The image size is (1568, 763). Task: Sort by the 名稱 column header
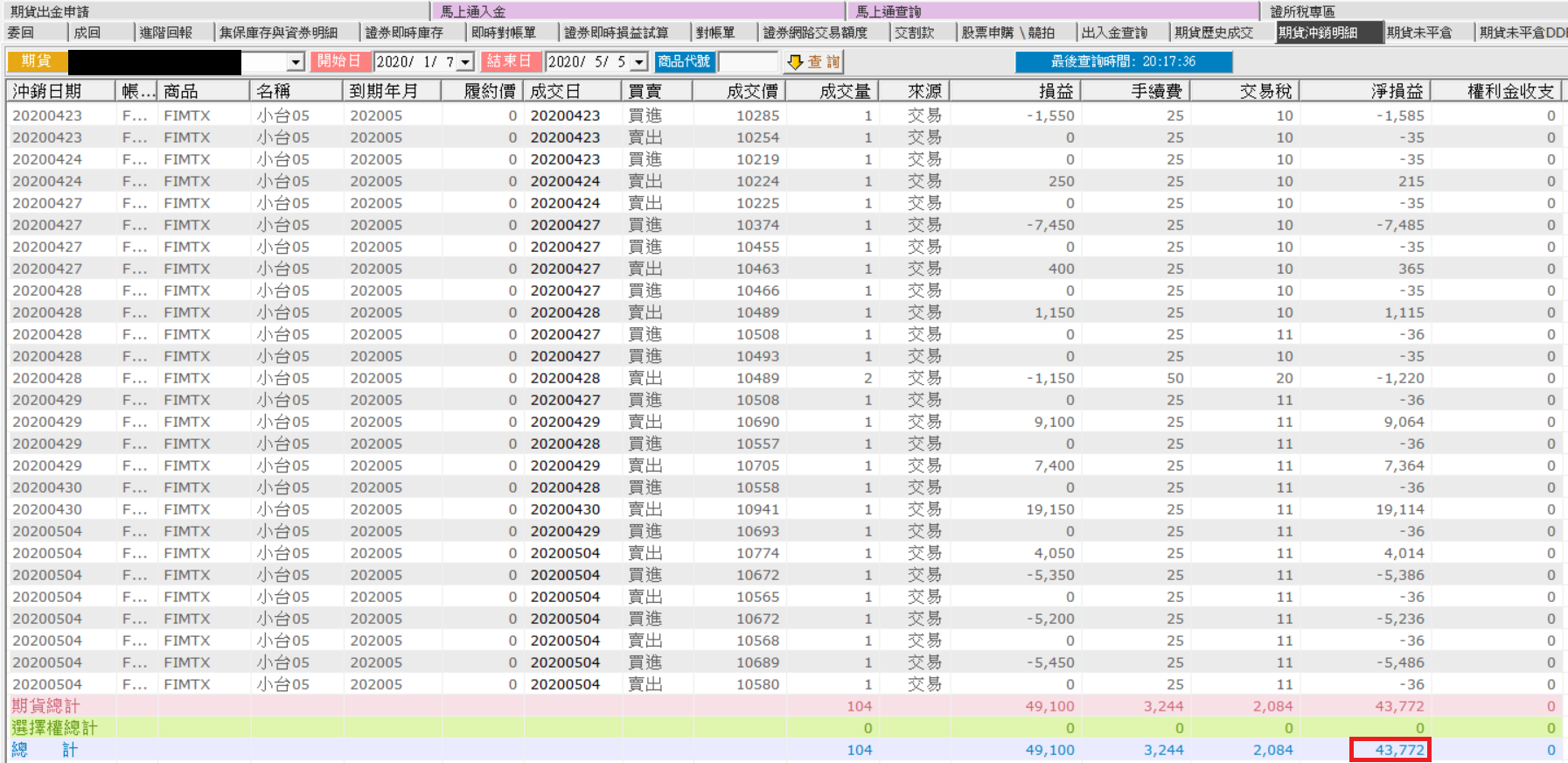pos(297,91)
